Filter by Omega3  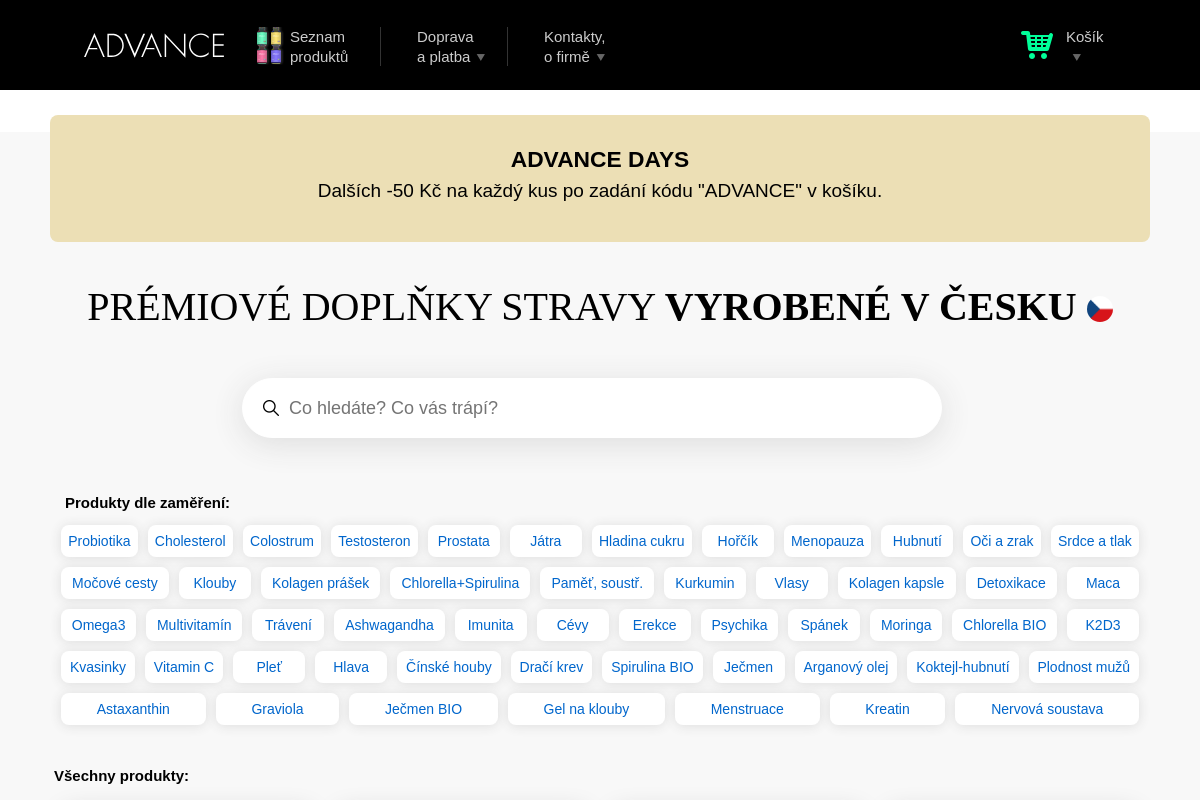pyautogui.click(x=99, y=625)
